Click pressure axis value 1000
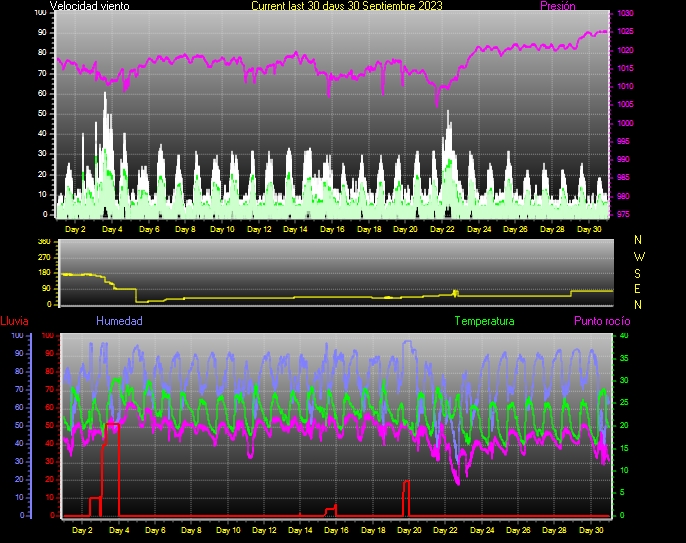The image size is (686, 543). [625, 123]
